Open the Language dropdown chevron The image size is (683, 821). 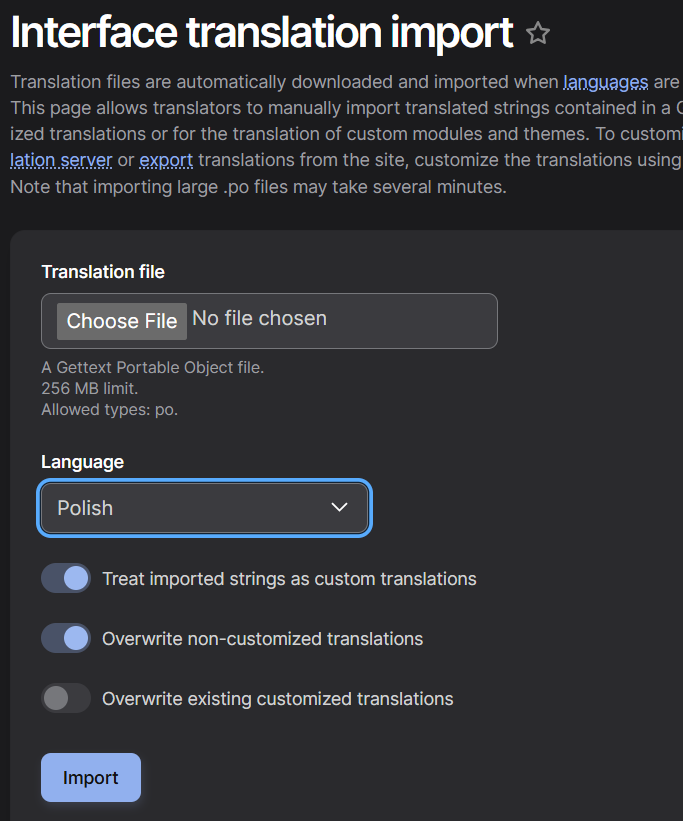(x=338, y=507)
